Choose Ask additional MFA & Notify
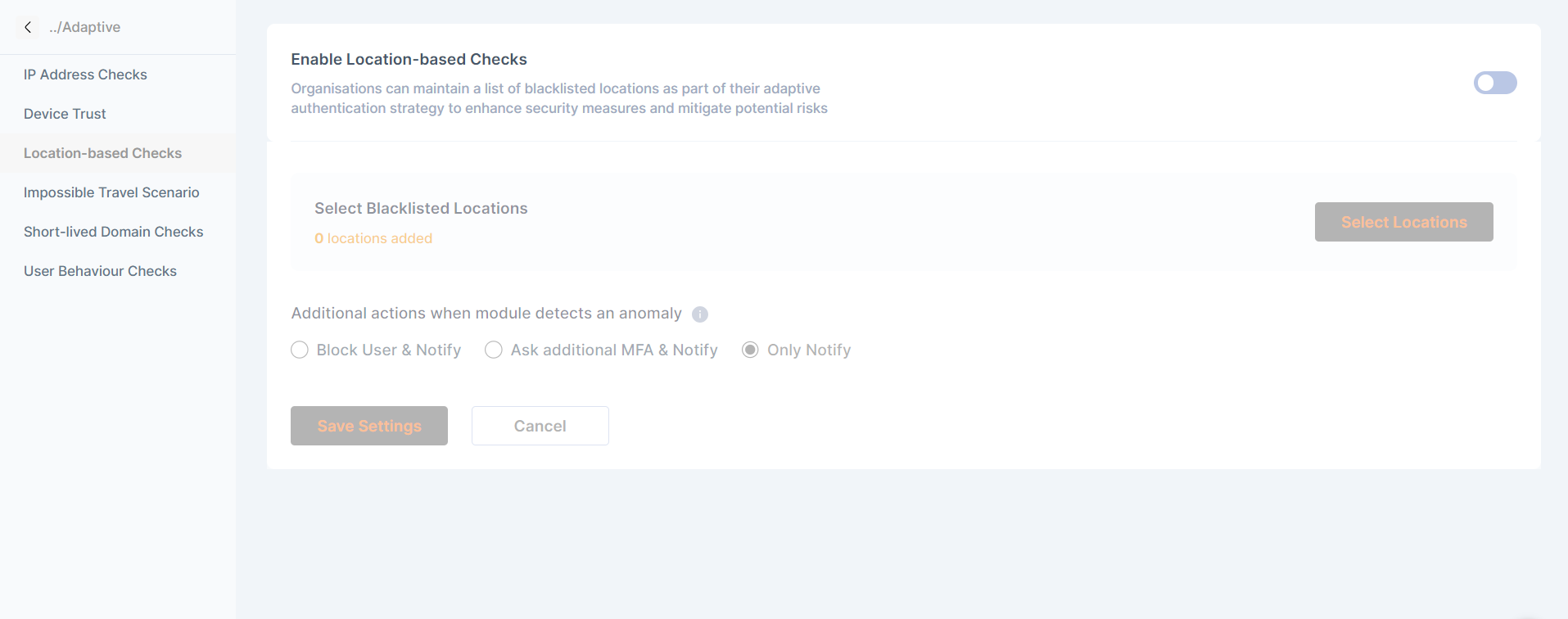This screenshot has height=619, width=1568. pos(494,350)
